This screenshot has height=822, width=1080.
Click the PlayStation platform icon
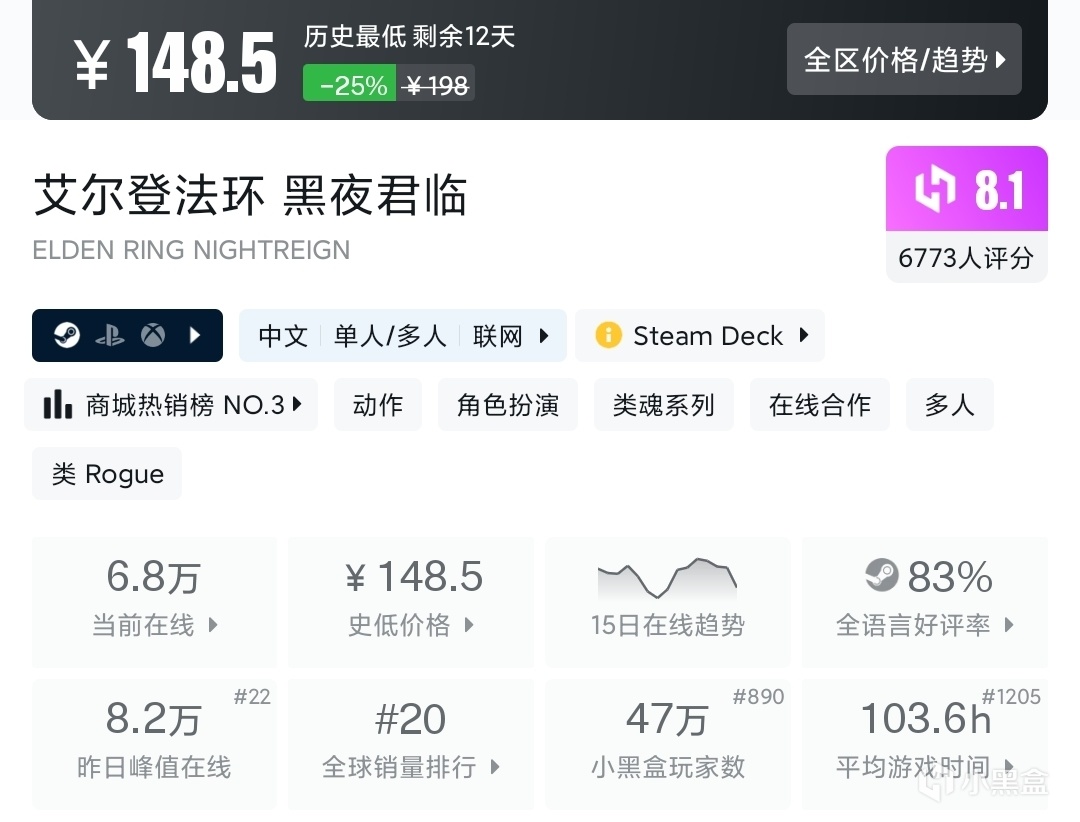(x=110, y=336)
